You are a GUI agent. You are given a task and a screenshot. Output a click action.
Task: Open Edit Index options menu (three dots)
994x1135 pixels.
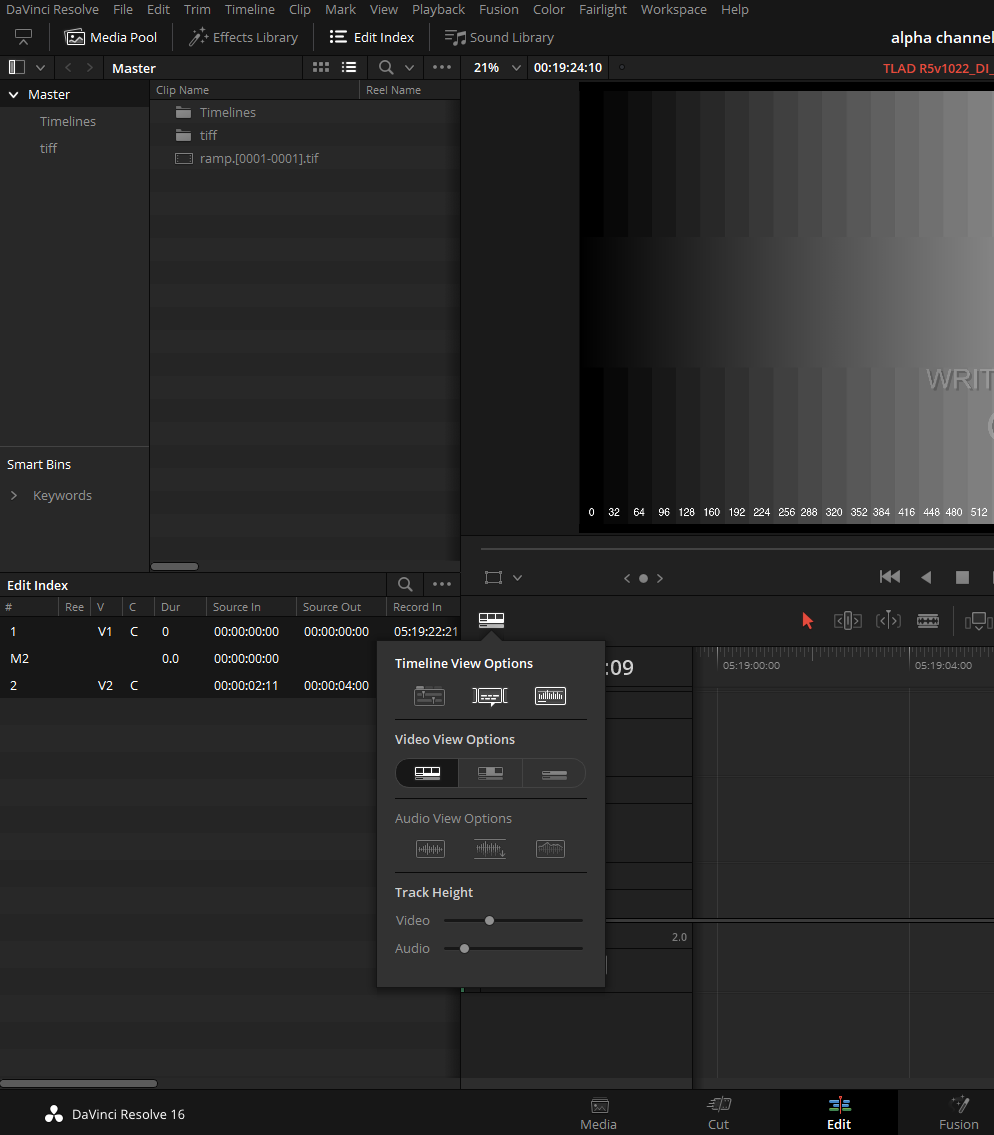coord(442,584)
